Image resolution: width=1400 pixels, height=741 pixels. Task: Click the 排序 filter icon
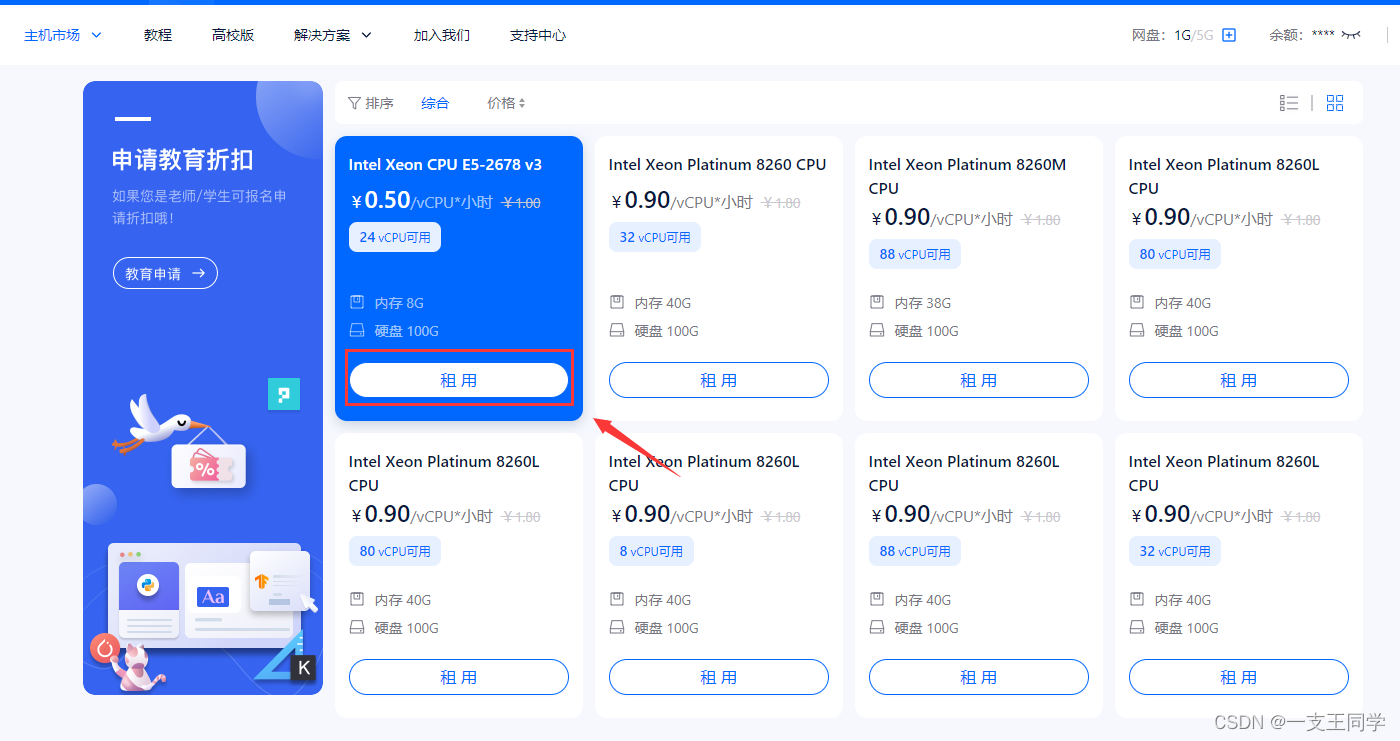coord(354,103)
